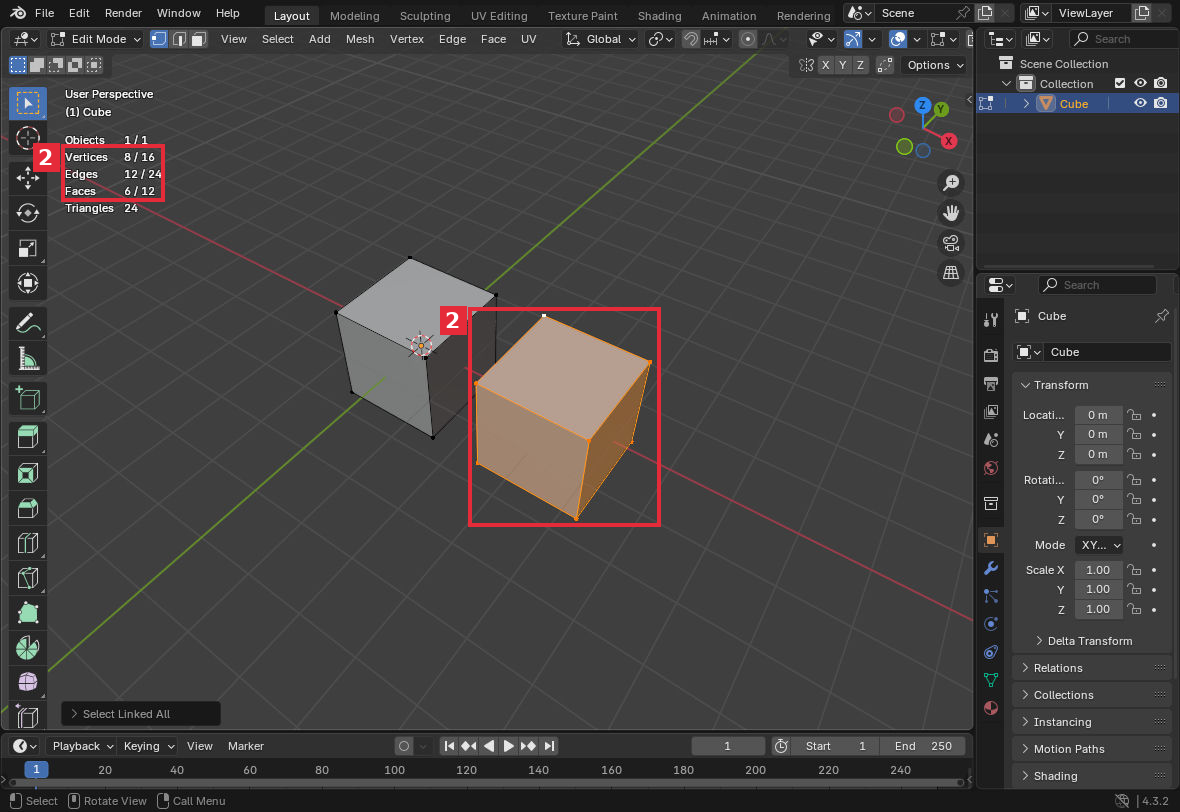This screenshot has height=812, width=1180.
Task: Open the Render menu
Action: pos(123,14)
